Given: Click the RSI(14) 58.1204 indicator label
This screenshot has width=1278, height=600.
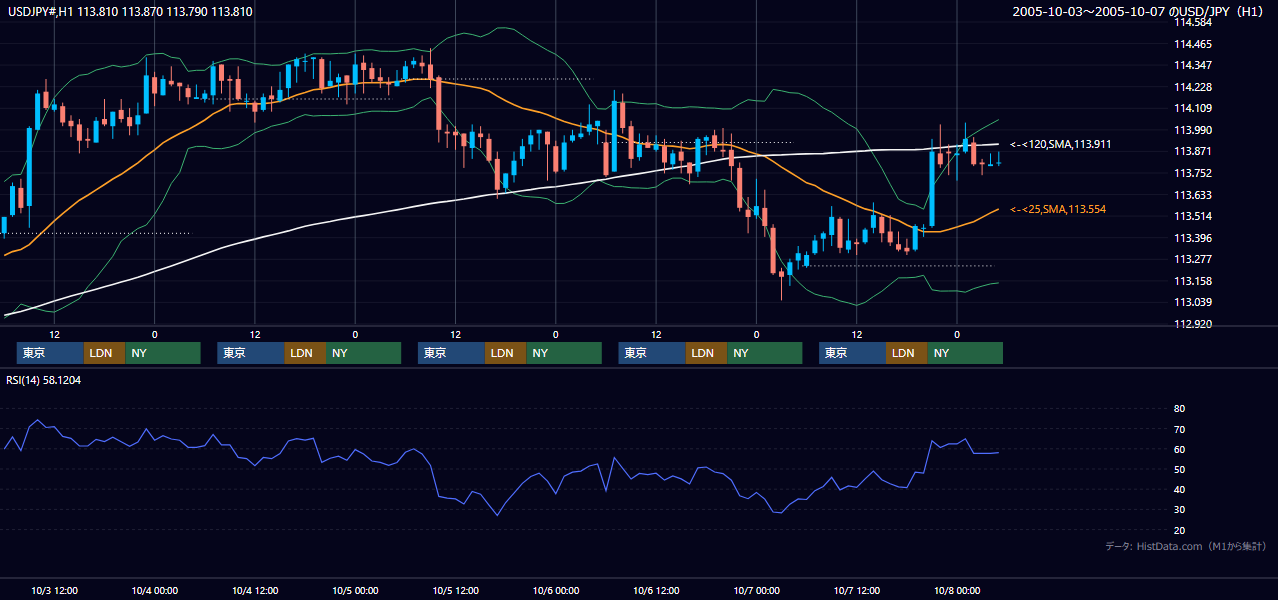Looking at the screenshot, I should click(x=45, y=380).
